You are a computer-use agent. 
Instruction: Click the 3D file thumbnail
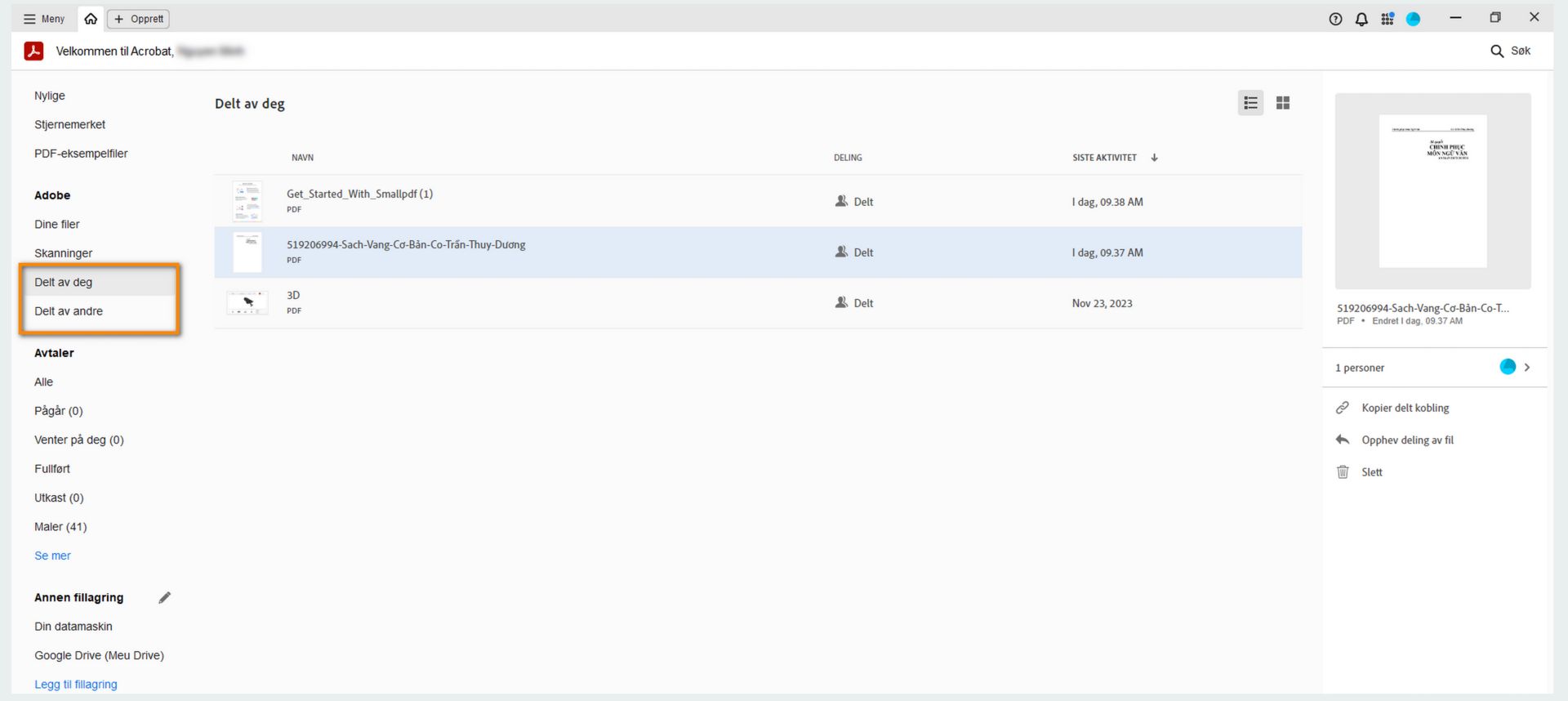[x=247, y=303]
